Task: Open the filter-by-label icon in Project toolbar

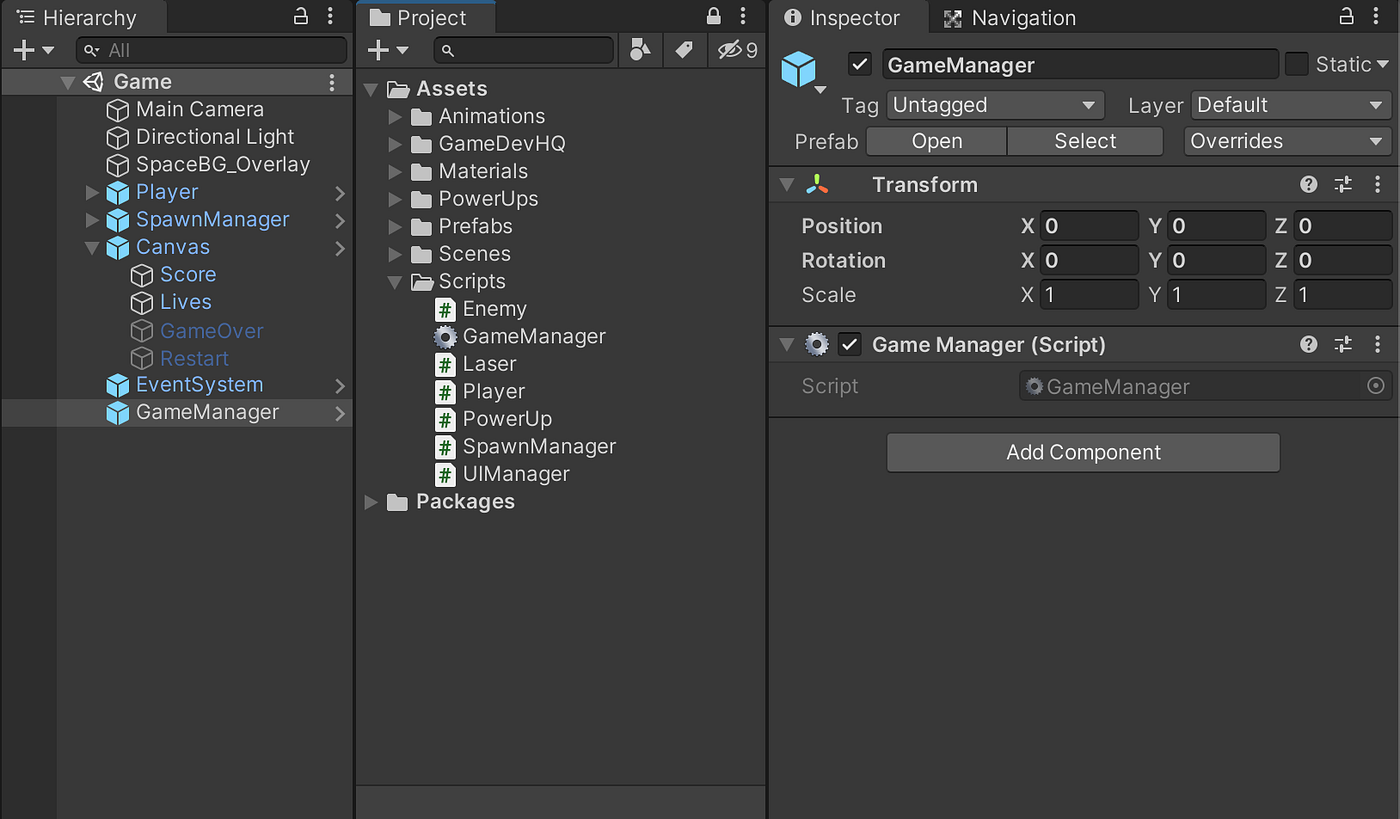Action: (685, 49)
